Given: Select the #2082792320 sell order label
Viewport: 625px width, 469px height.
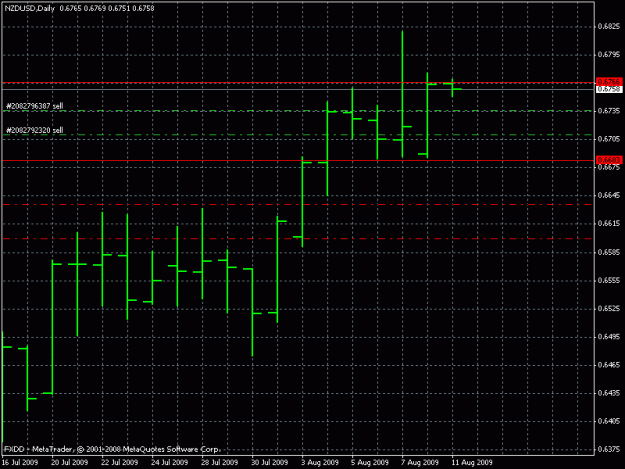Looking at the screenshot, I should [x=35, y=130].
